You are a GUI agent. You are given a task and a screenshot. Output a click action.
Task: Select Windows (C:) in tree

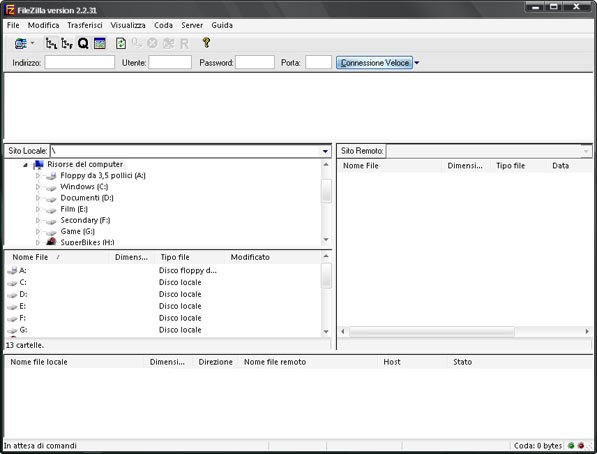[84, 187]
